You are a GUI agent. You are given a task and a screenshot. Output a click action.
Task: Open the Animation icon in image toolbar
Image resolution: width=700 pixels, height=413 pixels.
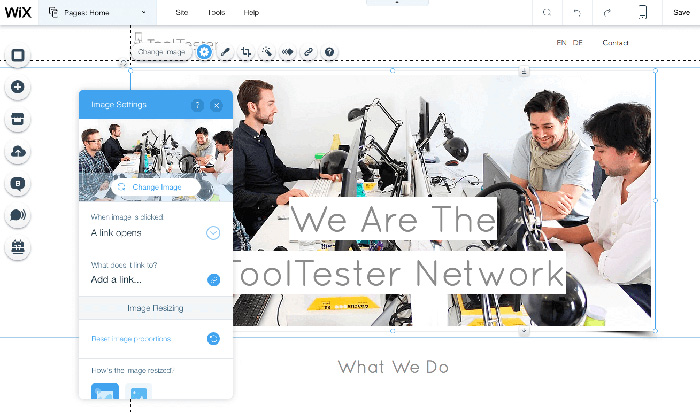tap(288, 52)
